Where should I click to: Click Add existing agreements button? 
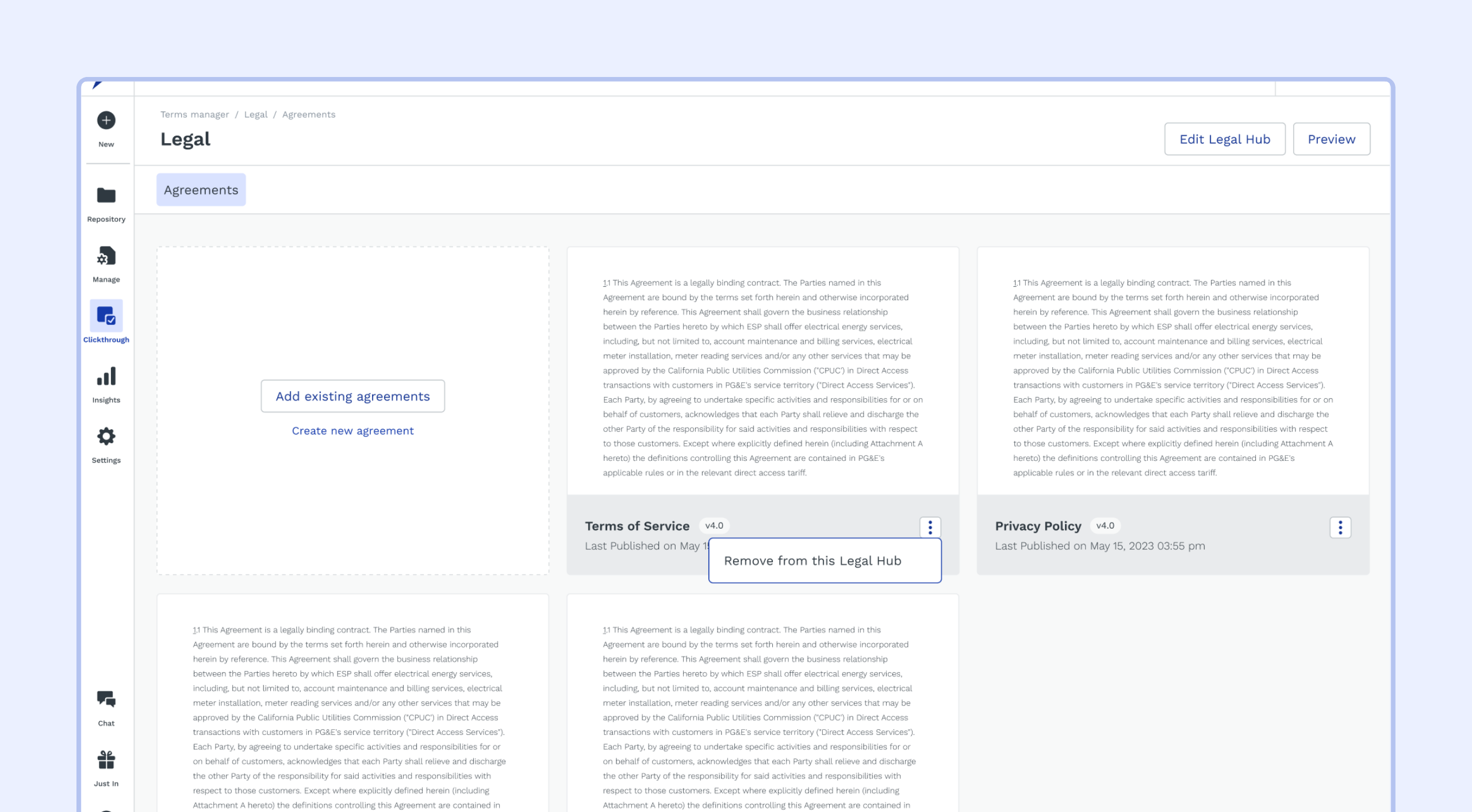coord(352,396)
